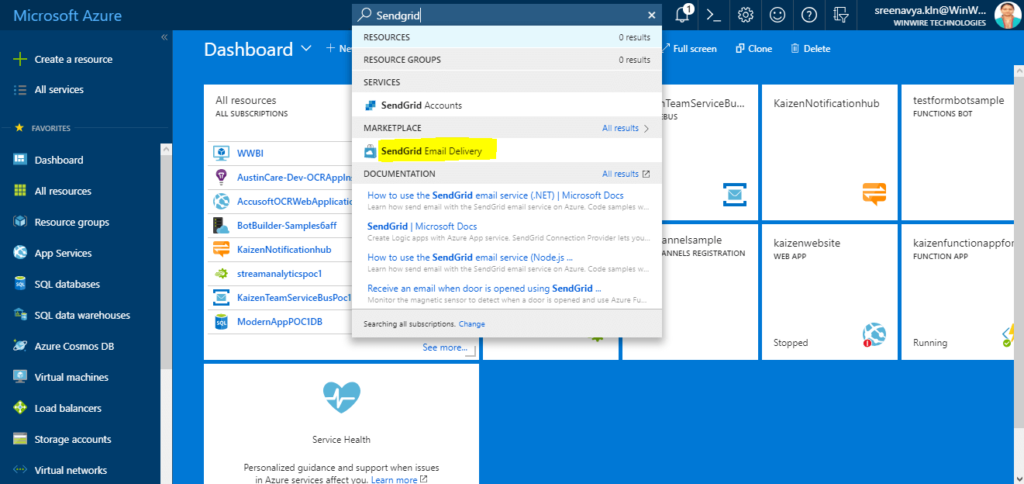This screenshot has height=484, width=1024.
Task: Click SQL data warehouses icon
Action: pyautogui.click(x=20, y=315)
